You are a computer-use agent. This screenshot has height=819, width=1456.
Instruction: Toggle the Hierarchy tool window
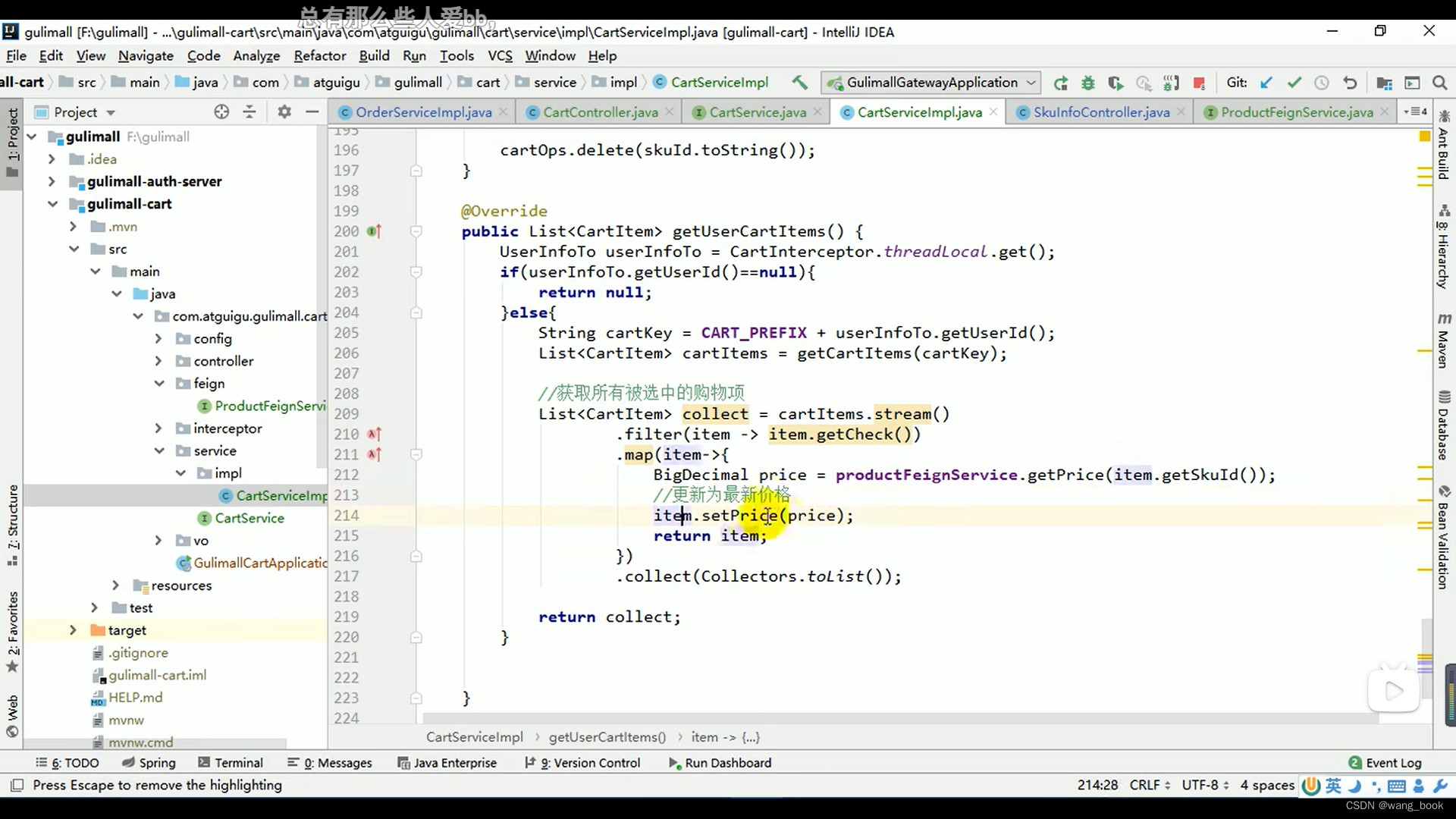pyautogui.click(x=1444, y=246)
